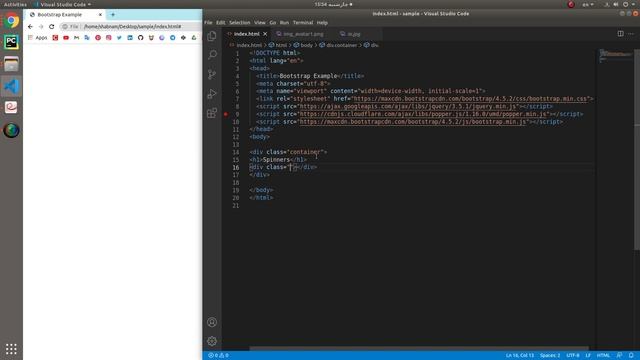Open notifications bell in status bar
Image resolution: width=640 pixels, height=360 pixels.
click(631, 356)
